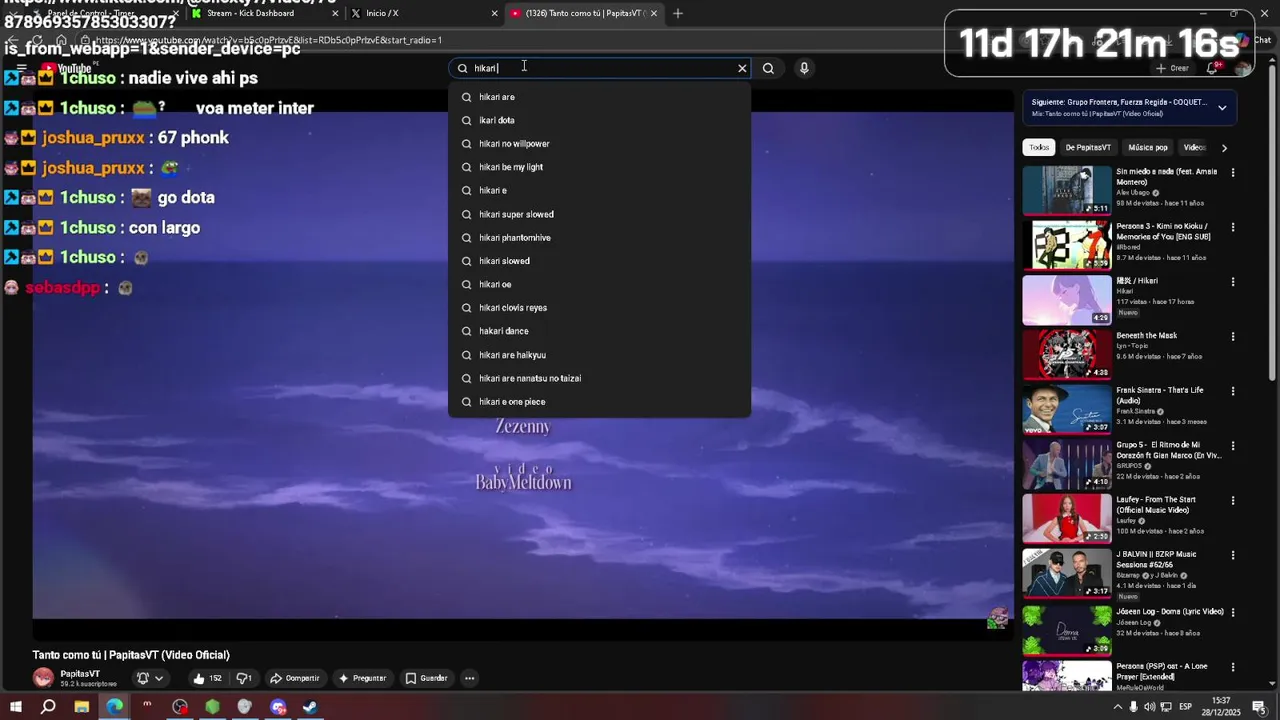Open Windows taskbar search
Image resolution: width=1280 pixels, height=720 pixels.
pos(48,707)
